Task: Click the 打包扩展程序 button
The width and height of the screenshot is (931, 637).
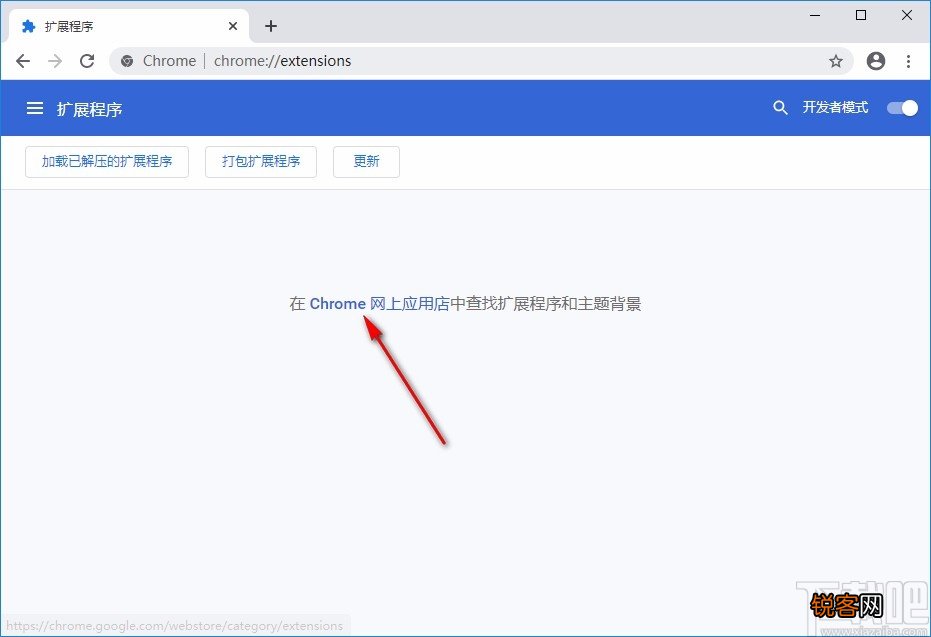Action: coord(261,161)
